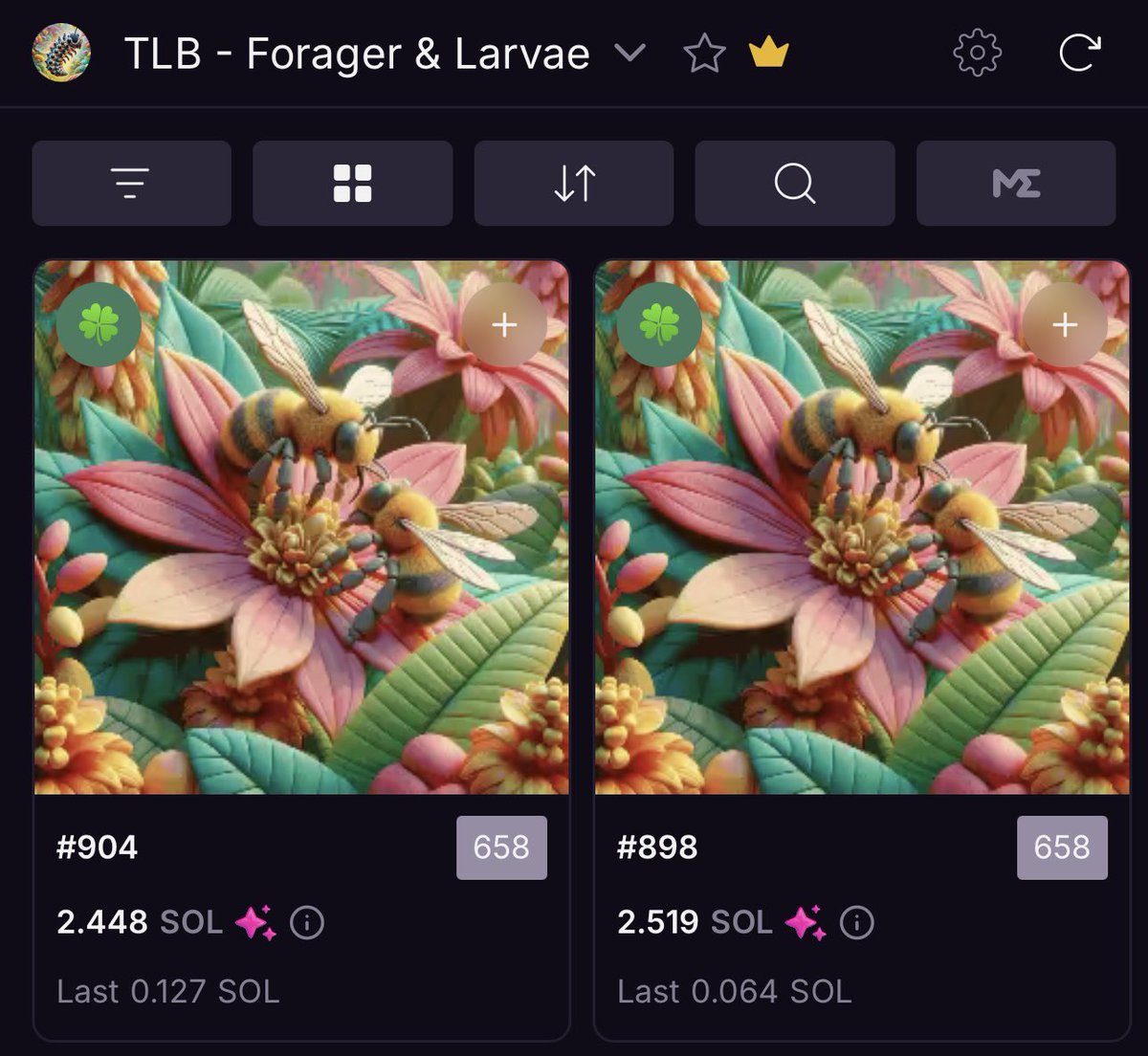The image size is (1148, 1056).
Task: Open price info icon for #904
Action: pyautogui.click(x=307, y=923)
